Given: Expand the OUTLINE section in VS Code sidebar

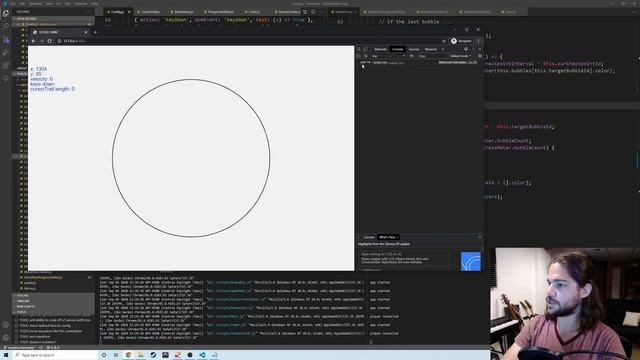Looking at the screenshot, I should point(53,296).
